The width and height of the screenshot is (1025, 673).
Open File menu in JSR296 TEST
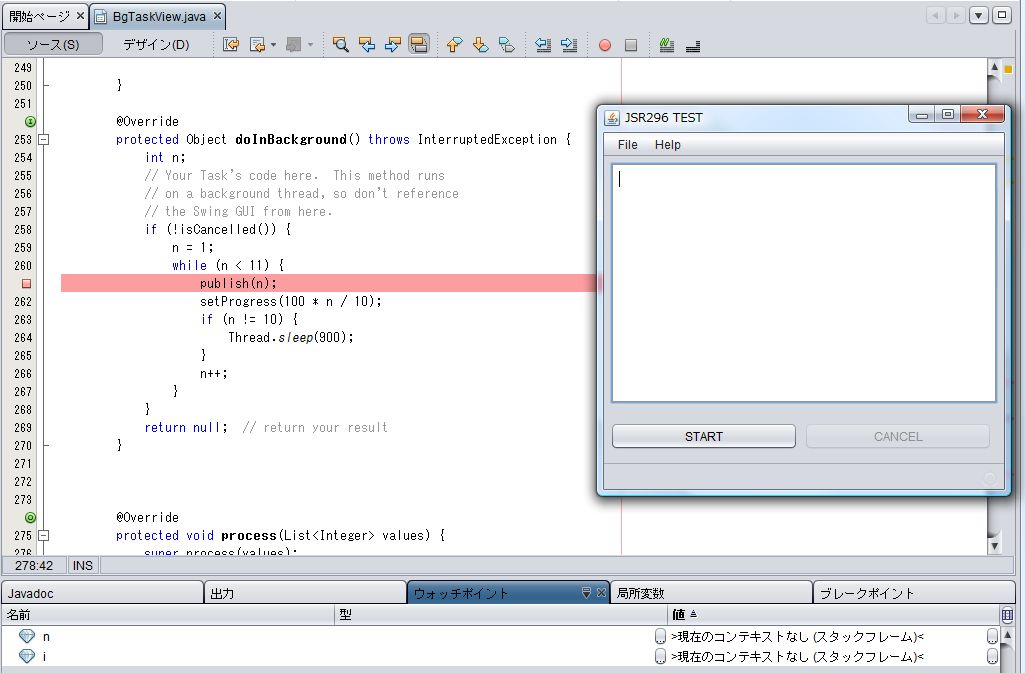[x=627, y=145]
